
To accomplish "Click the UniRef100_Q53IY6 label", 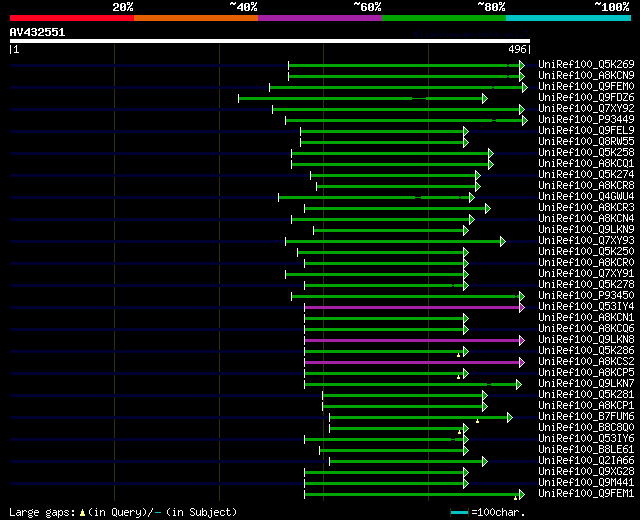I will (x=586, y=439).
